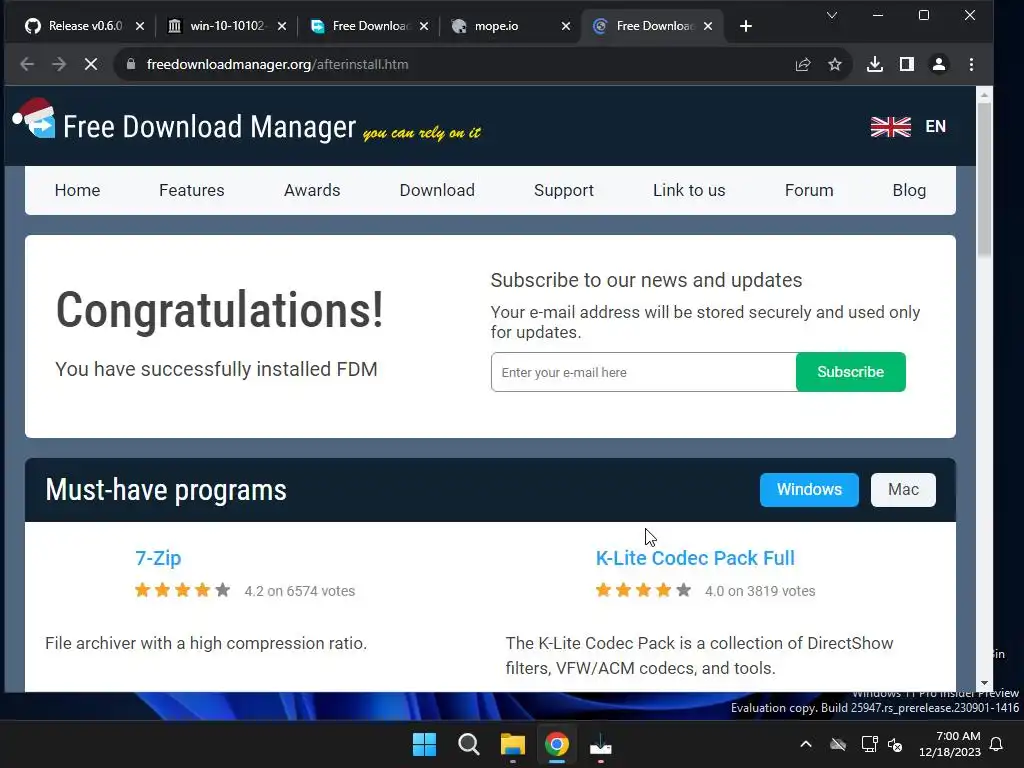The image size is (1024, 768).
Task: Click the scrollbar down arrow
Action: [984, 683]
